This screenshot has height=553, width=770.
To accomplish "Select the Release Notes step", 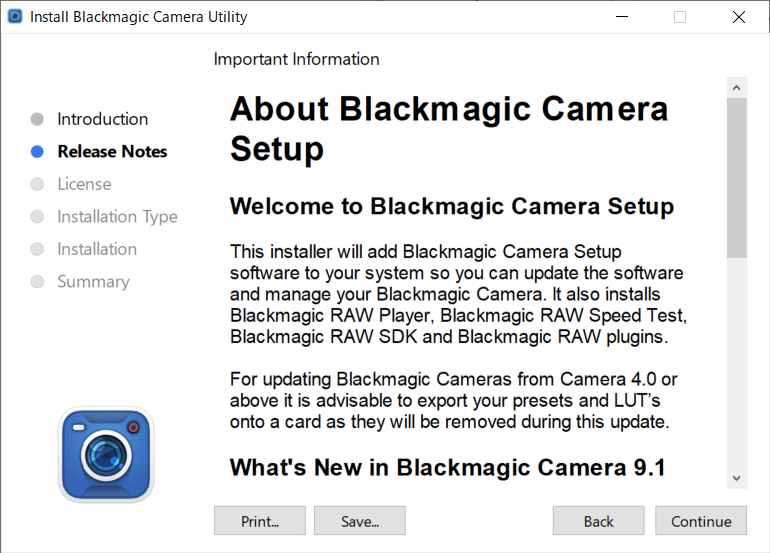I will (112, 151).
